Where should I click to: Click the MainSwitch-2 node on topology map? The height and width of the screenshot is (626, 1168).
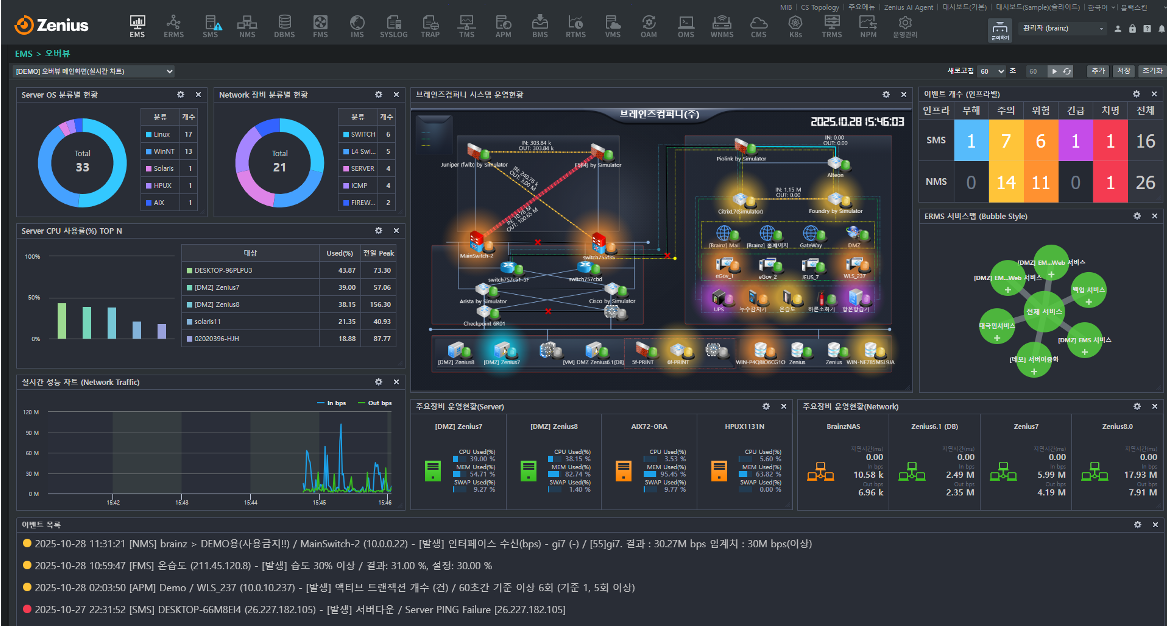point(473,243)
